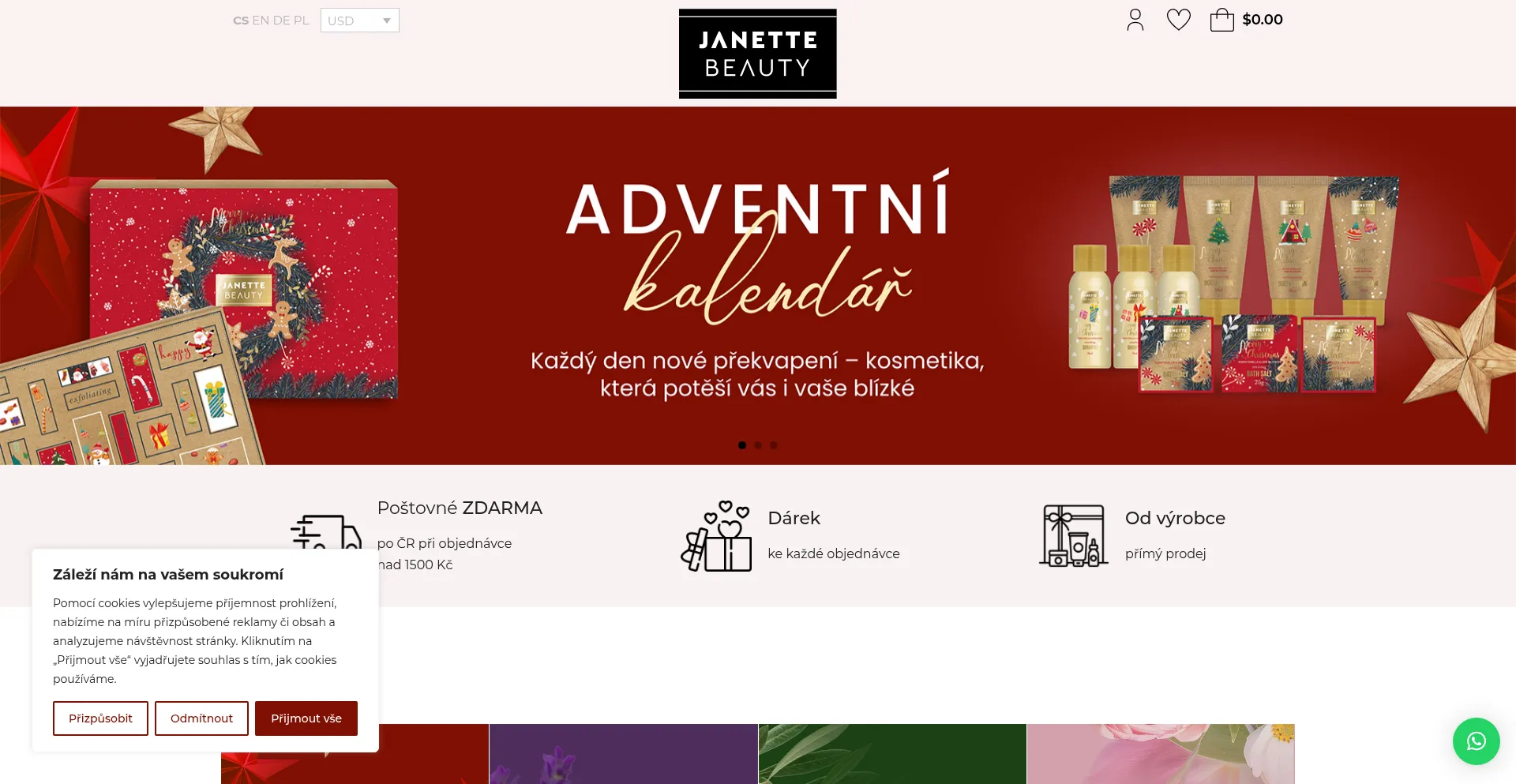Click the gift box Dárek icon
The height and width of the screenshot is (784, 1516).
click(717, 535)
